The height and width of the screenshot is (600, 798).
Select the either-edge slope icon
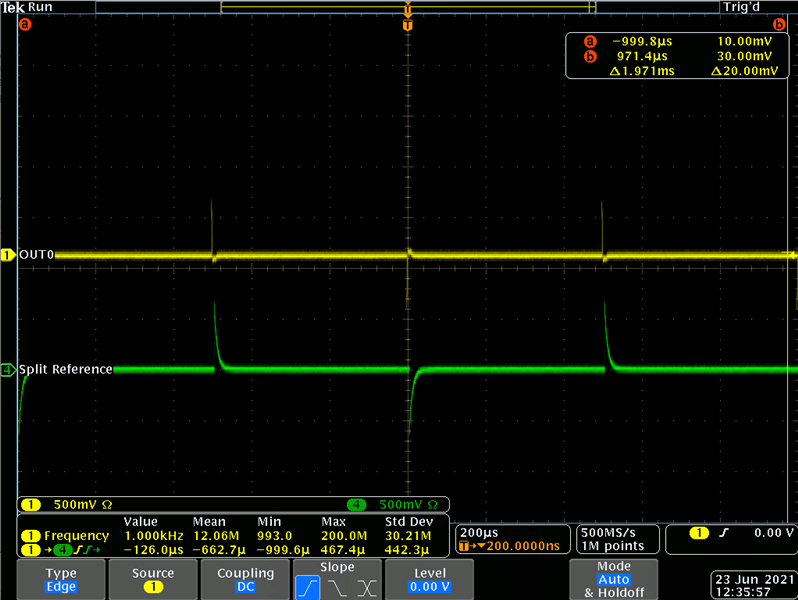(x=367, y=588)
